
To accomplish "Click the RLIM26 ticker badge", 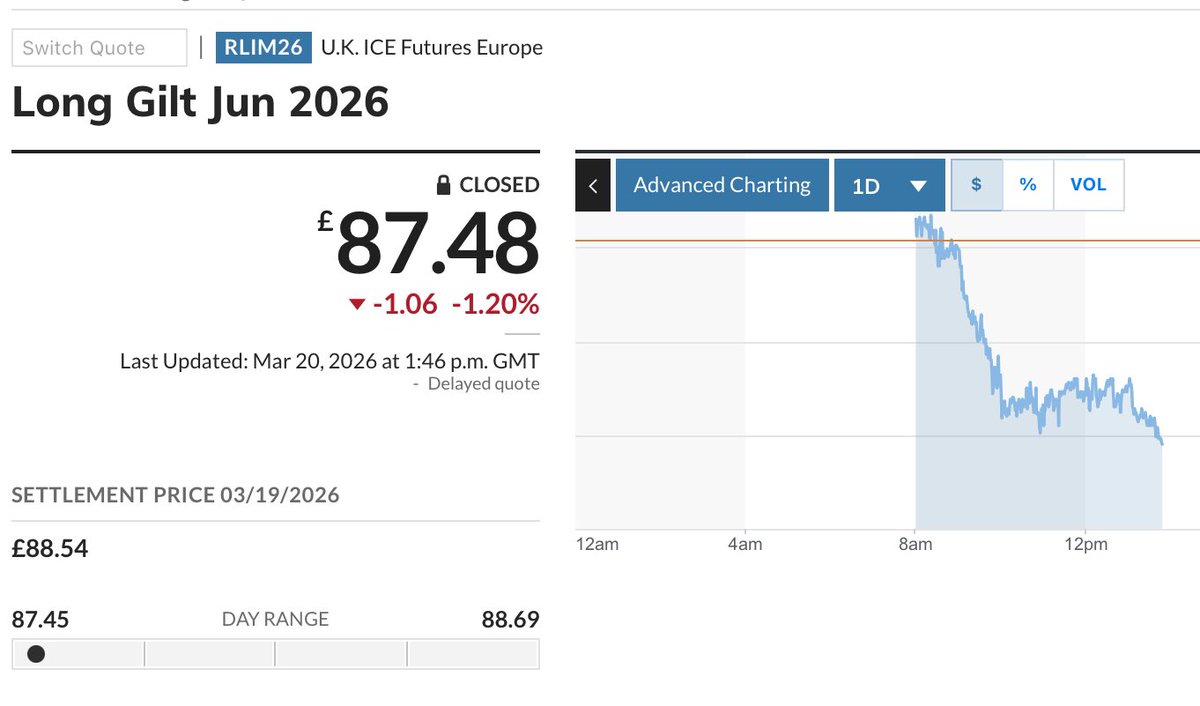I will (264, 48).
